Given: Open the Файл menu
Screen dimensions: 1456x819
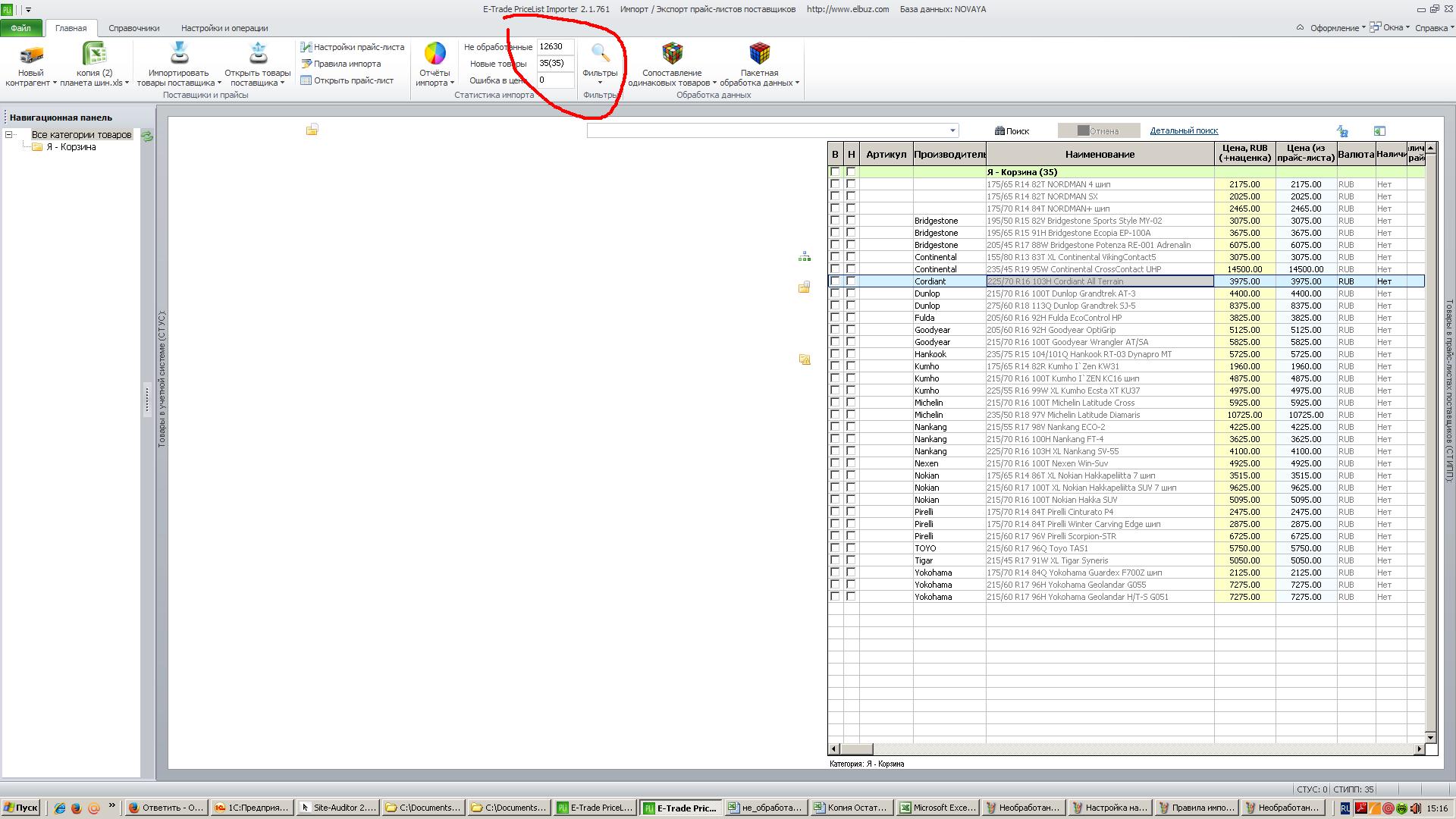Looking at the screenshot, I should pyautogui.click(x=21, y=28).
